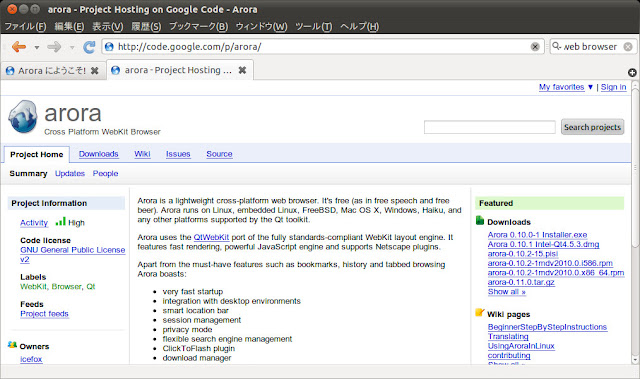Screen dimensions: 640x379
Task: Go to the Downloads project tab
Action: (x=98, y=154)
